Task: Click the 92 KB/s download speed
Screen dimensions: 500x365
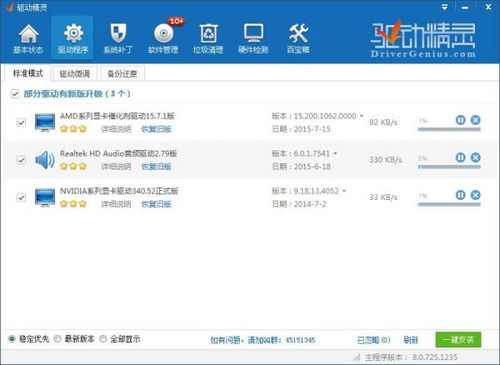Action: tap(384, 122)
